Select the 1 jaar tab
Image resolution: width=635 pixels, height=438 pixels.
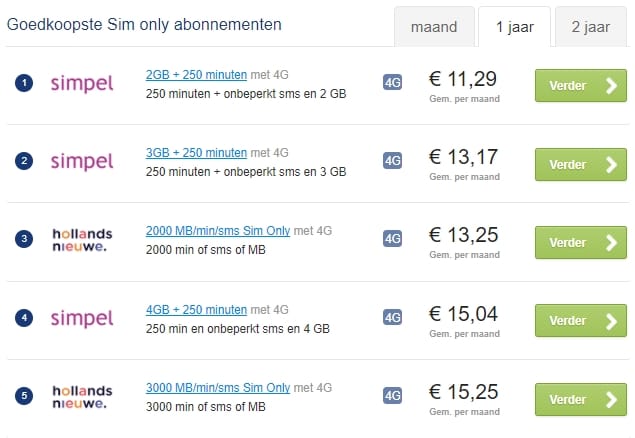pos(515,27)
